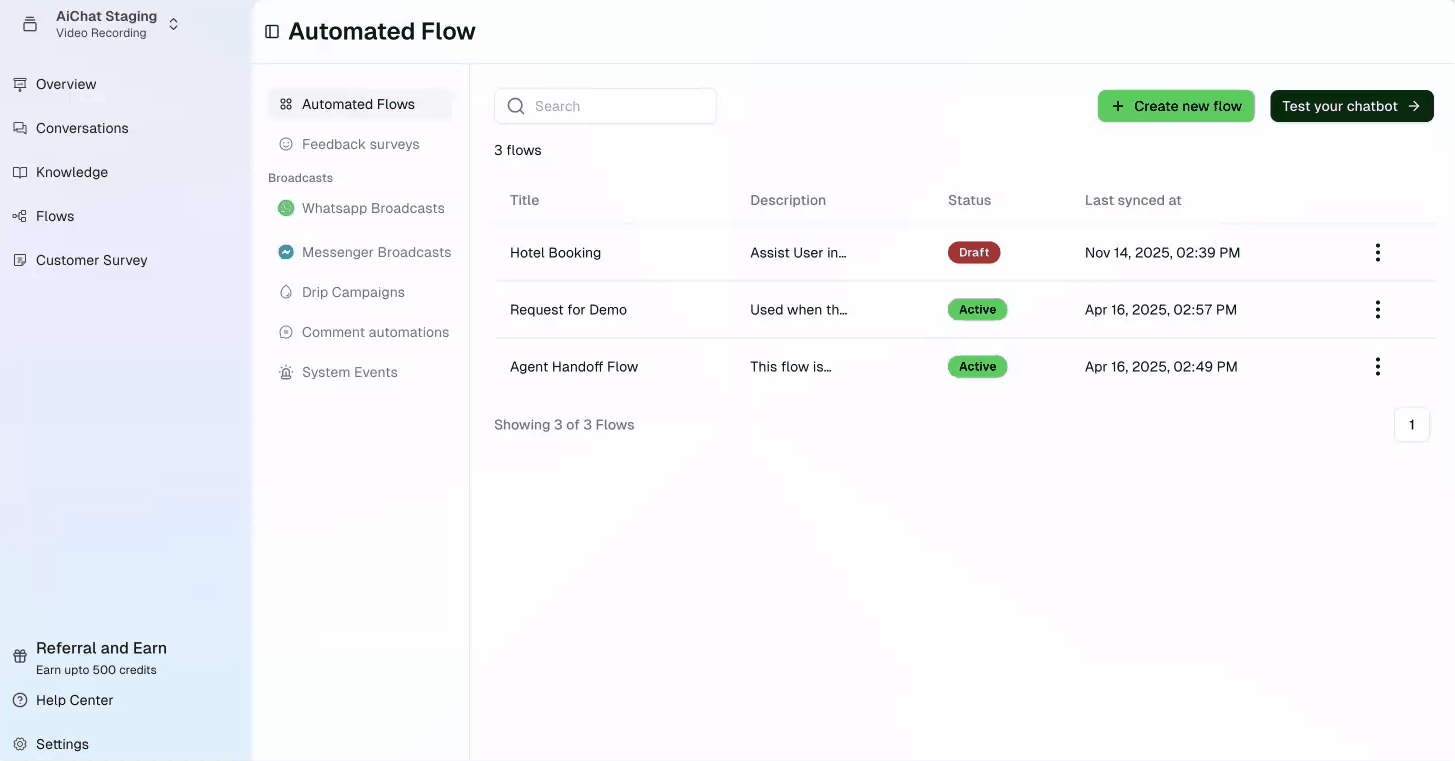Viewport: 1455px width, 761px height.
Task: Click the Last synced at column header
Action: coord(1133,200)
